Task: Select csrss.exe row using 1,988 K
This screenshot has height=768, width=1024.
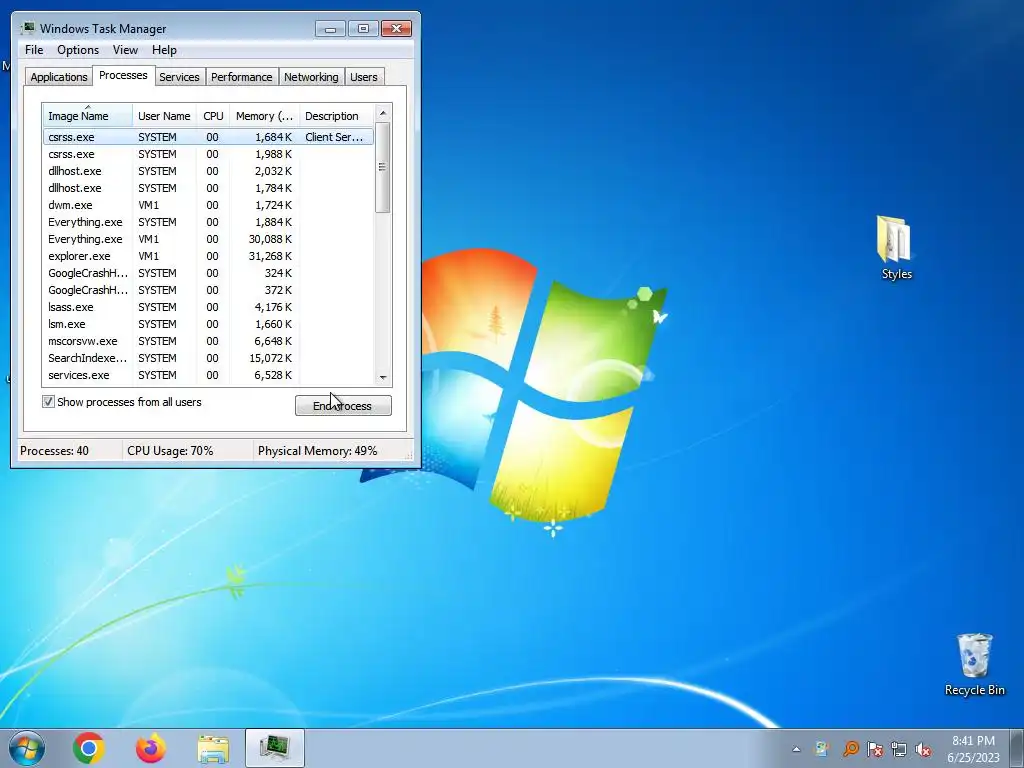Action: pos(208,154)
